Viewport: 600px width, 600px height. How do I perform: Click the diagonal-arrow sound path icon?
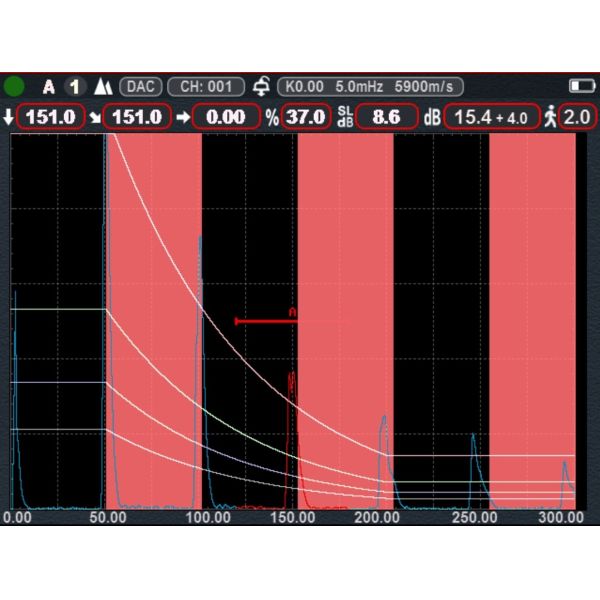click(95, 117)
